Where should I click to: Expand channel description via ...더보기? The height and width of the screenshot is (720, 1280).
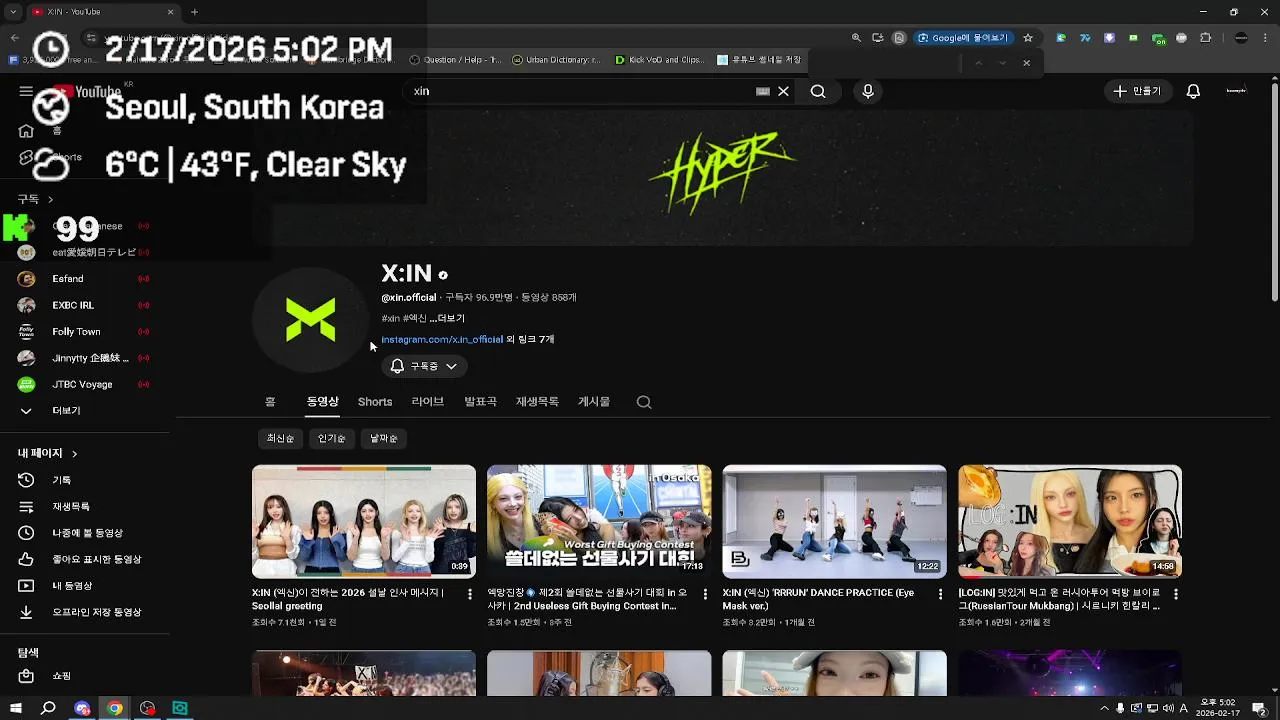pos(447,318)
